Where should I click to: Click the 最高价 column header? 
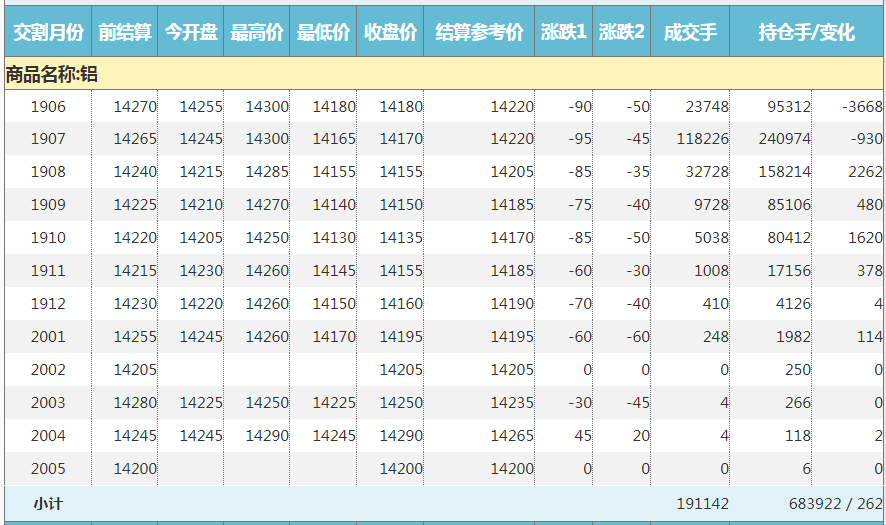[x=257, y=32]
